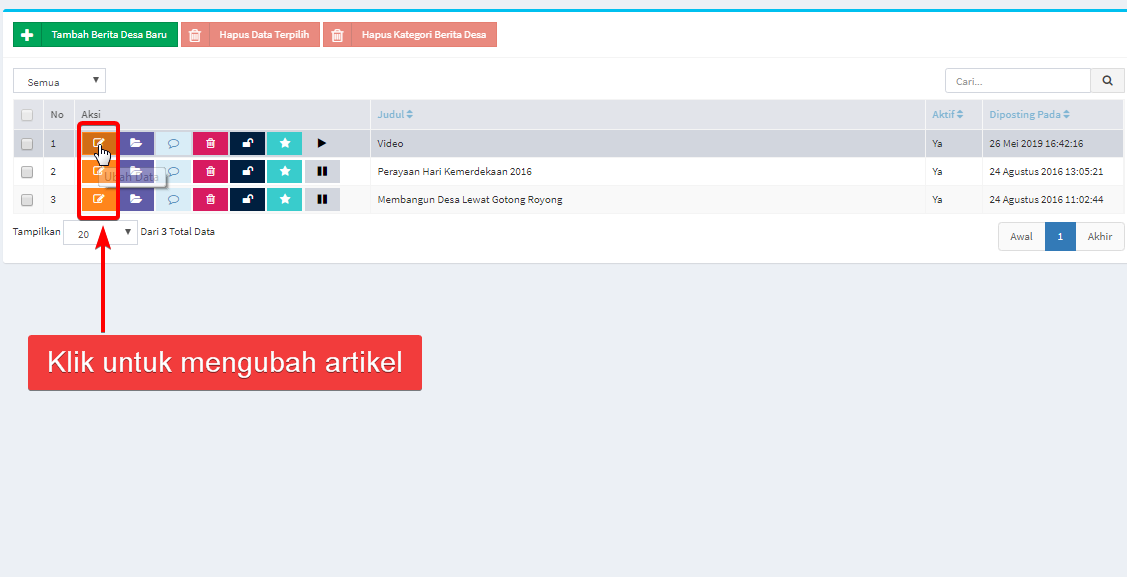Image resolution: width=1127 pixels, height=577 pixels.
Task: Check the box for row 3 Membangun Desa
Action: 27,200
